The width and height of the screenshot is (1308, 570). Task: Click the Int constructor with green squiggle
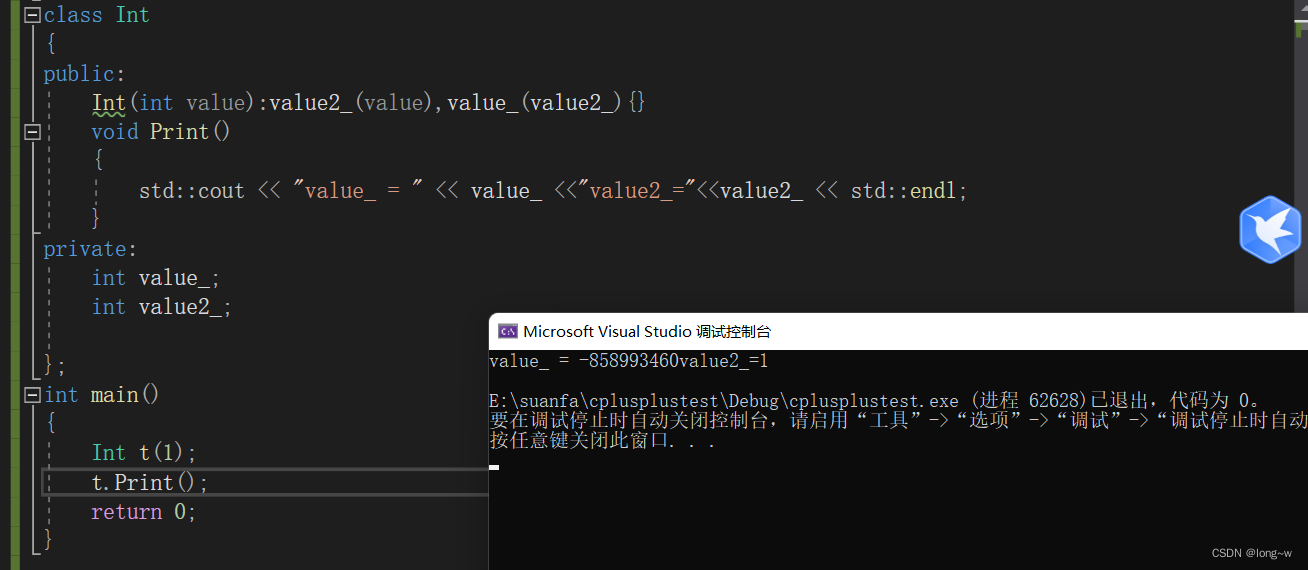pyautogui.click(x=109, y=103)
